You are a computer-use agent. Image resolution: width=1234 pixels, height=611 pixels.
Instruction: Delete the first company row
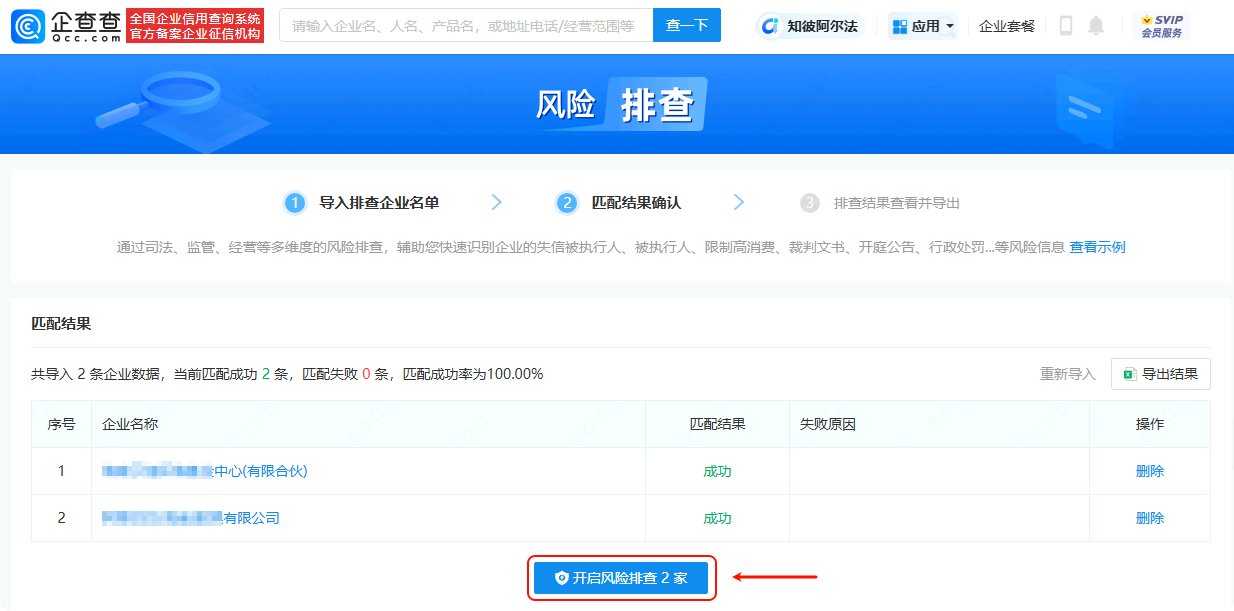(1149, 471)
